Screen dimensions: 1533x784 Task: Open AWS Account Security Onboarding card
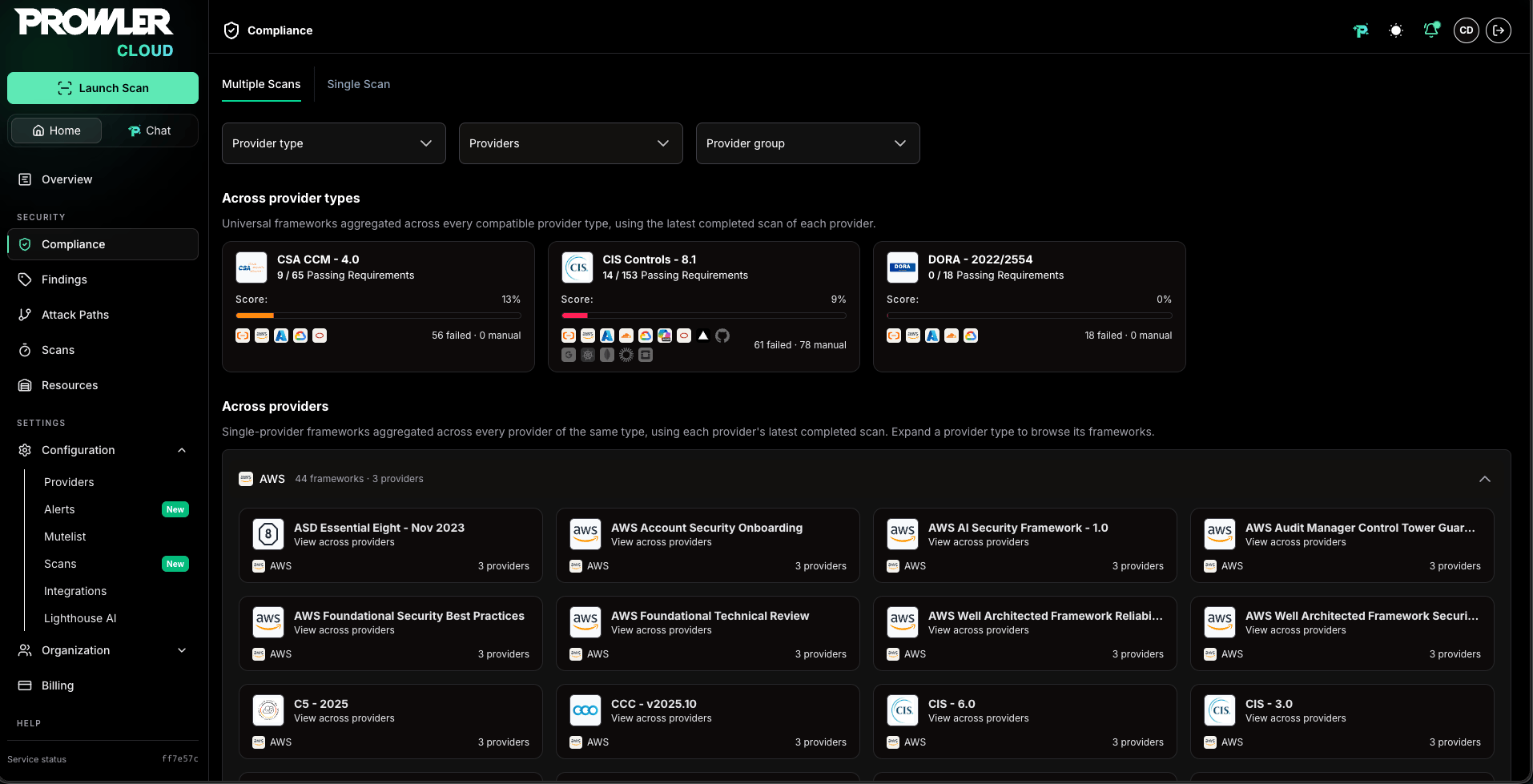point(708,545)
